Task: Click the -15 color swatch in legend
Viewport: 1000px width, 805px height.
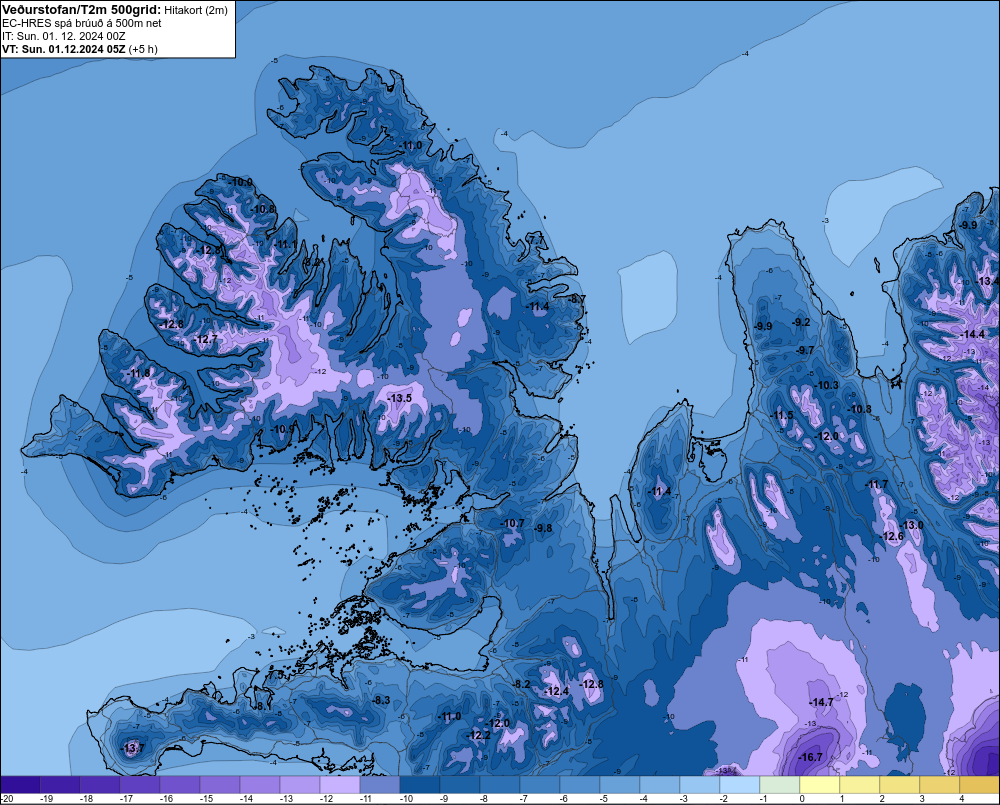Action: [219, 784]
